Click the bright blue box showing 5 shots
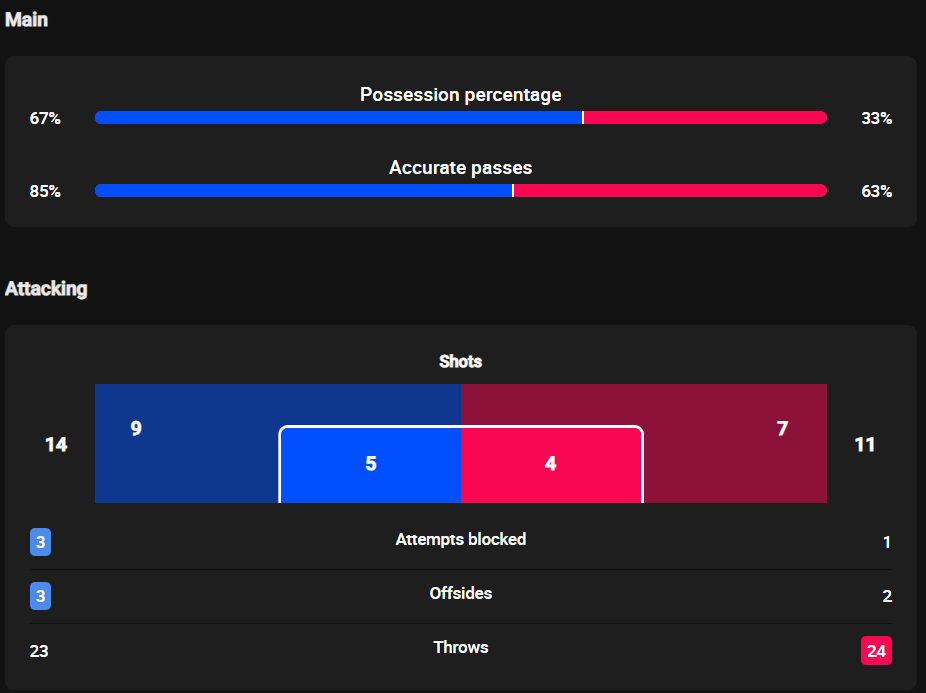This screenshot has height=693, width=926. point(371,464)
